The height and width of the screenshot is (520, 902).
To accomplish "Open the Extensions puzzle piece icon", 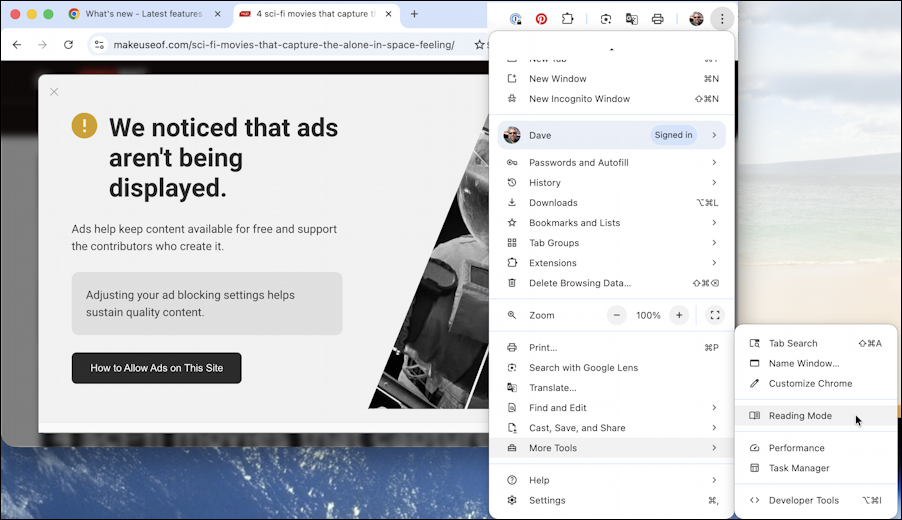I will (x=568, y=19).
